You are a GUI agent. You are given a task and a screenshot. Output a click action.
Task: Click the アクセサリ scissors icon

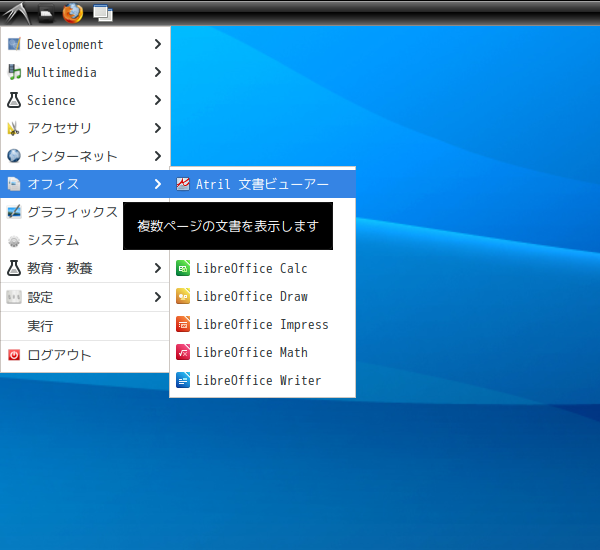point(14,128)
